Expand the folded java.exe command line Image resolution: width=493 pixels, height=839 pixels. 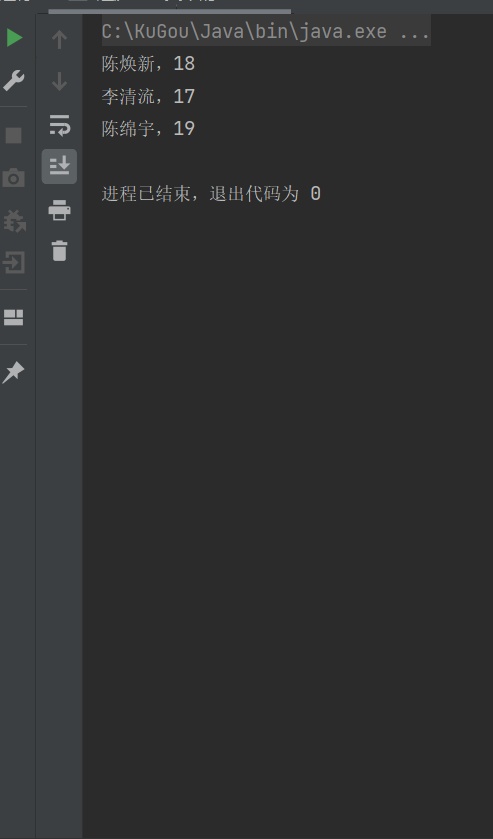click(266, 32)
